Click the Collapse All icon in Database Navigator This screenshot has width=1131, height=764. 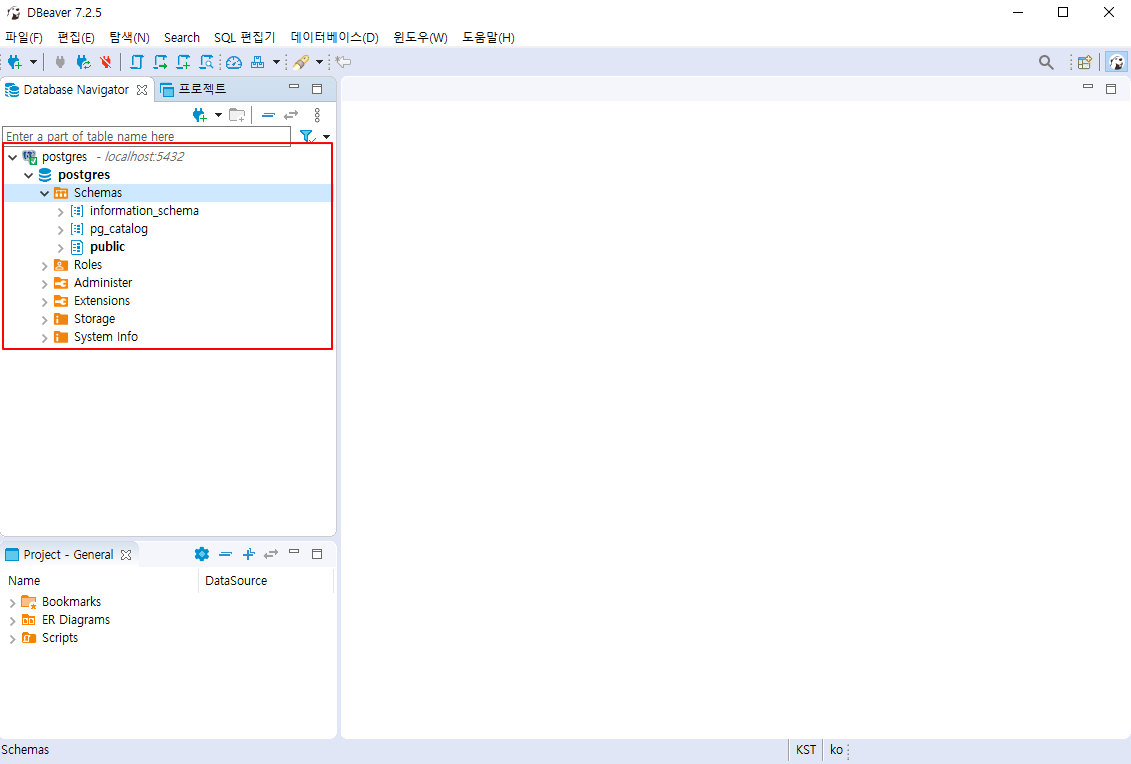268,115
